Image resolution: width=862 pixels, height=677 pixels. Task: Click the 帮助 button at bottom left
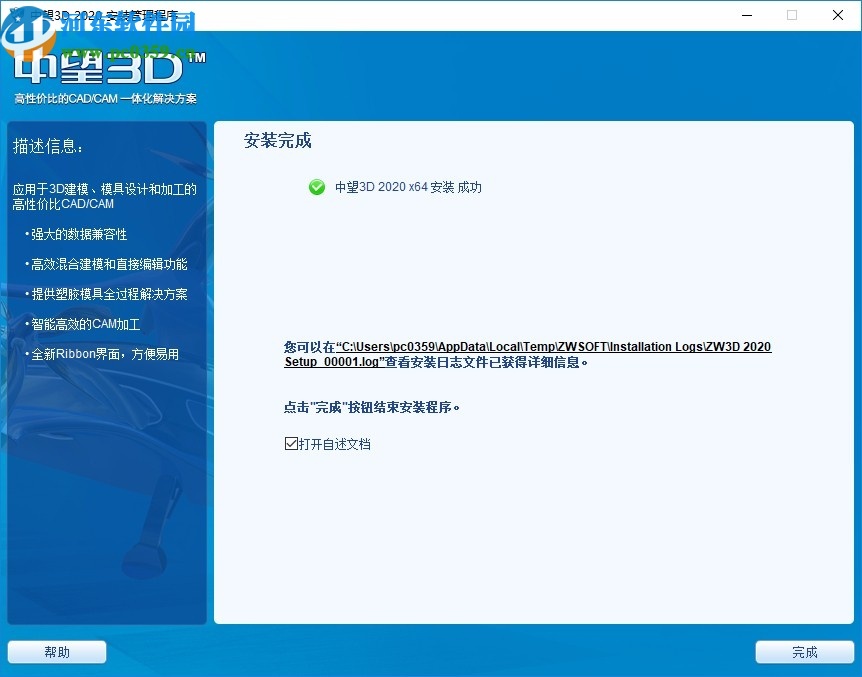click(56, 651)
